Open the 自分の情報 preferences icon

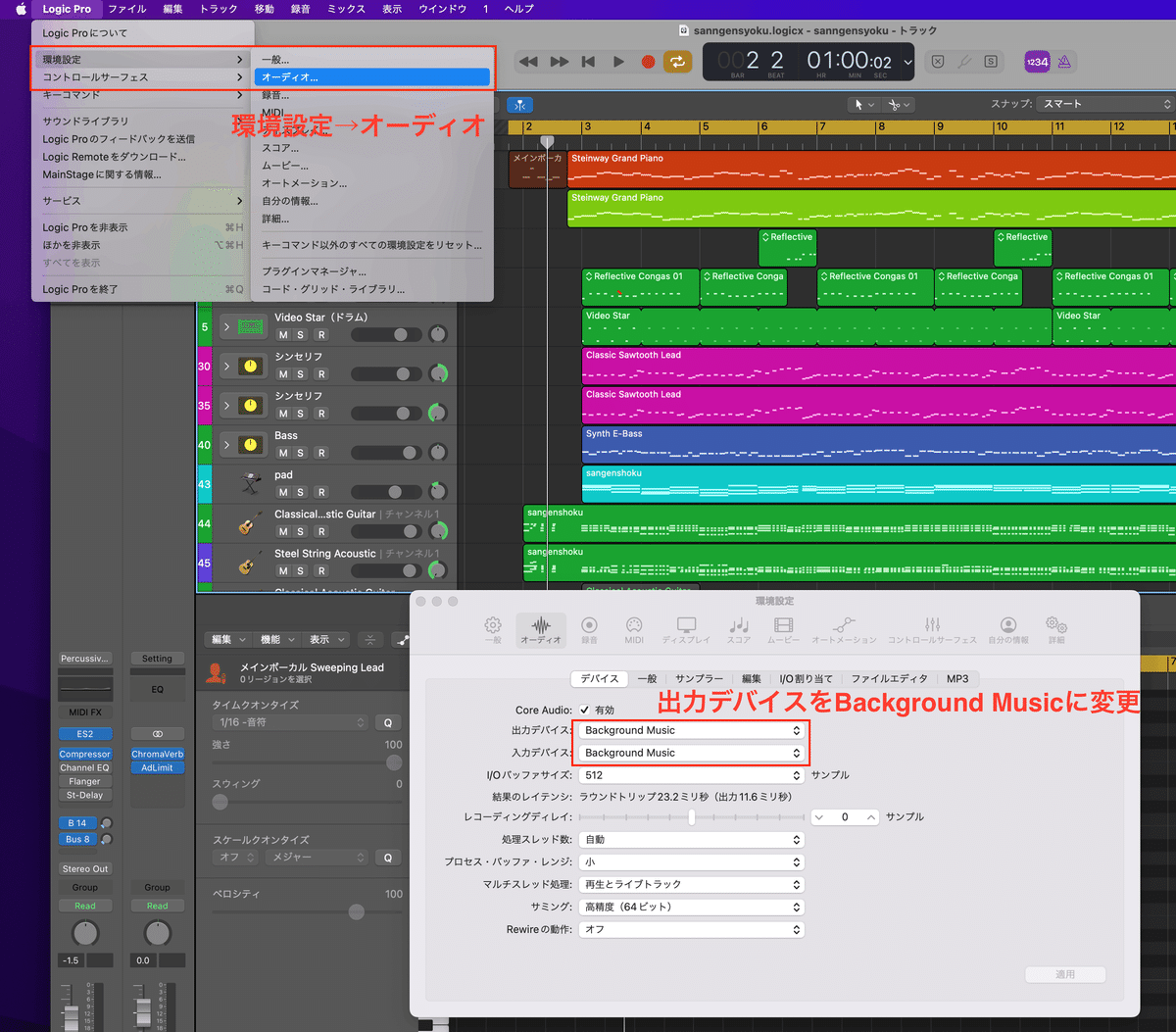coord(1008,629)
